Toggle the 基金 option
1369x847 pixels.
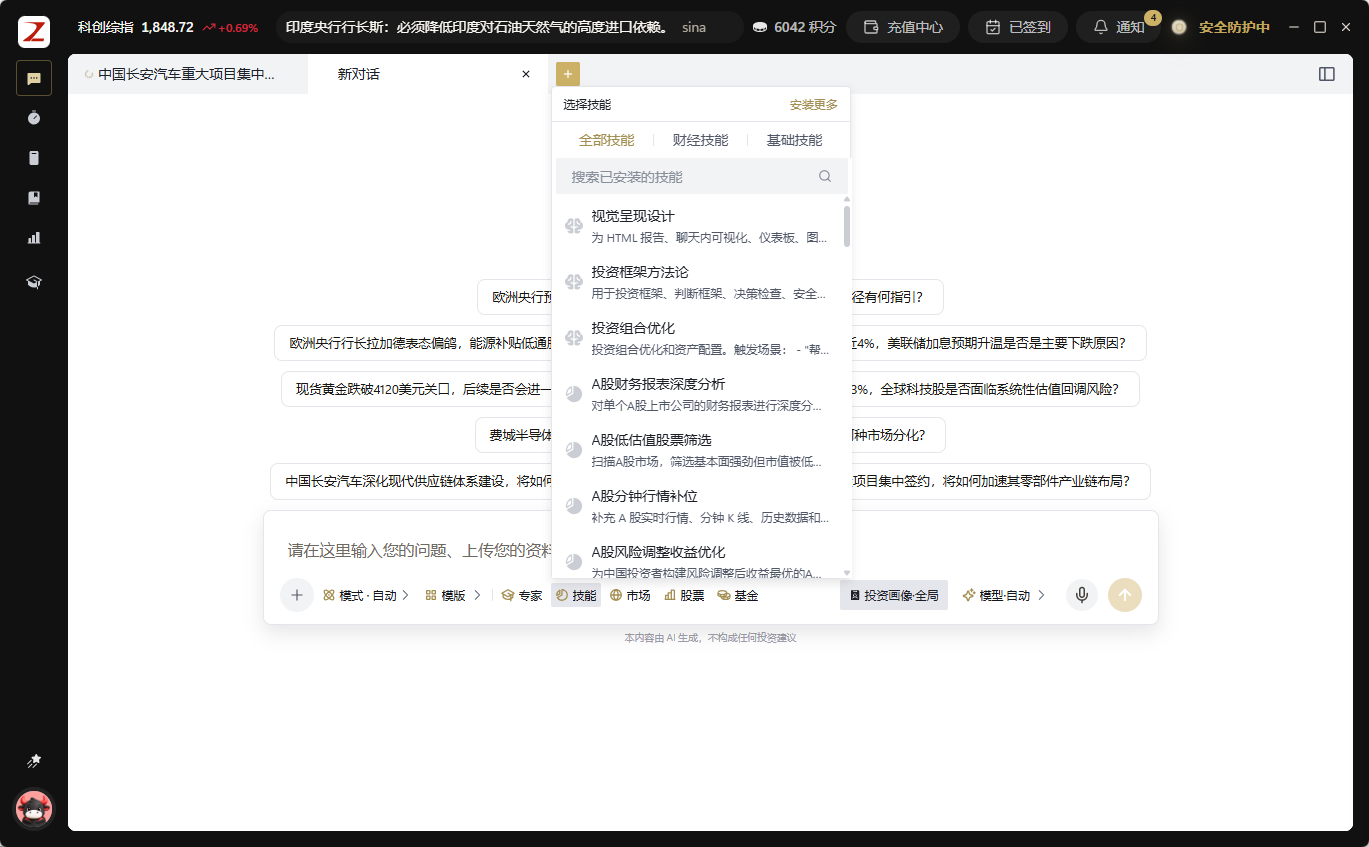(x=738, y=595)
